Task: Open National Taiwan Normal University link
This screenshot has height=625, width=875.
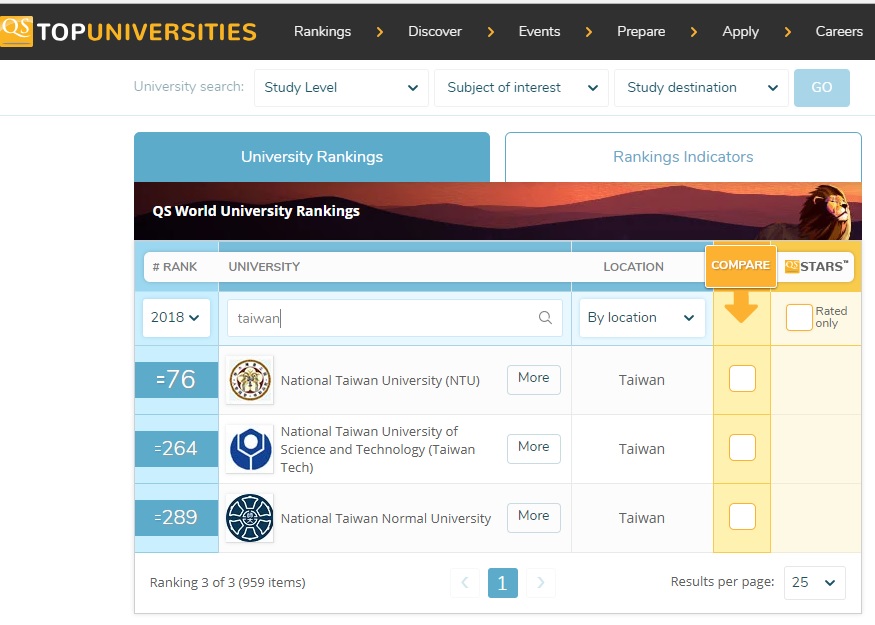Action: [386, 518]
